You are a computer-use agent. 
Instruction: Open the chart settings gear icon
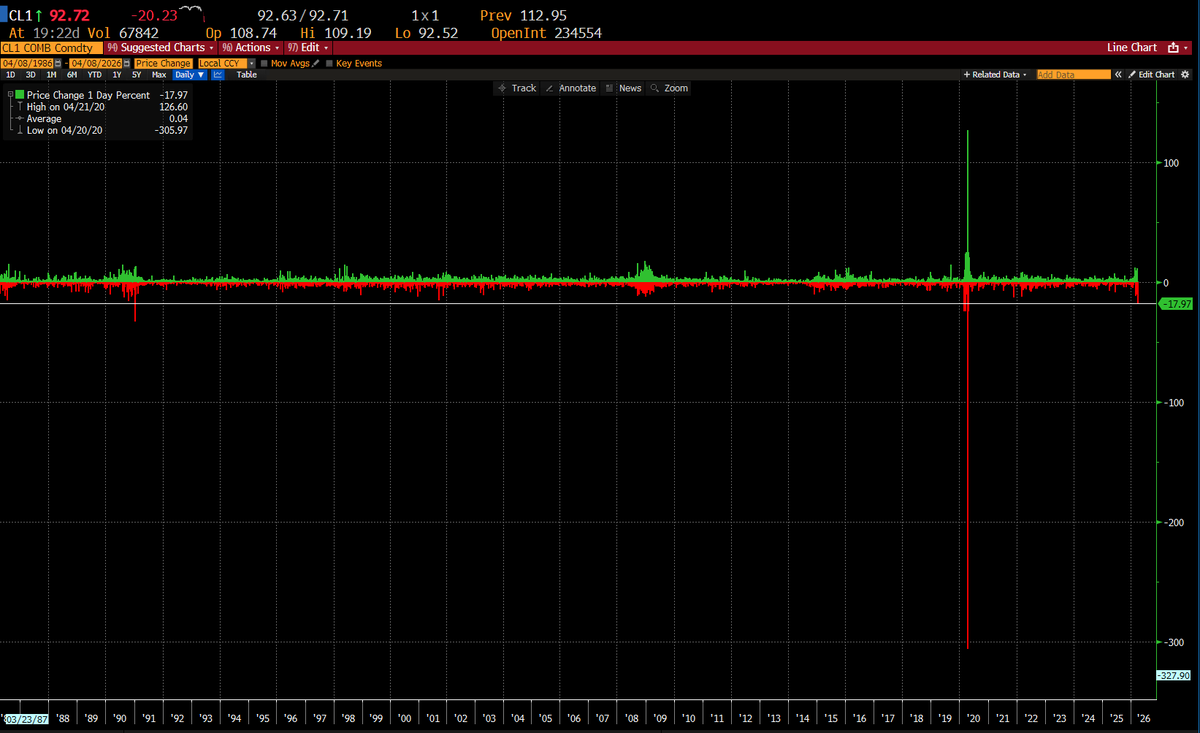point(1185,75)
